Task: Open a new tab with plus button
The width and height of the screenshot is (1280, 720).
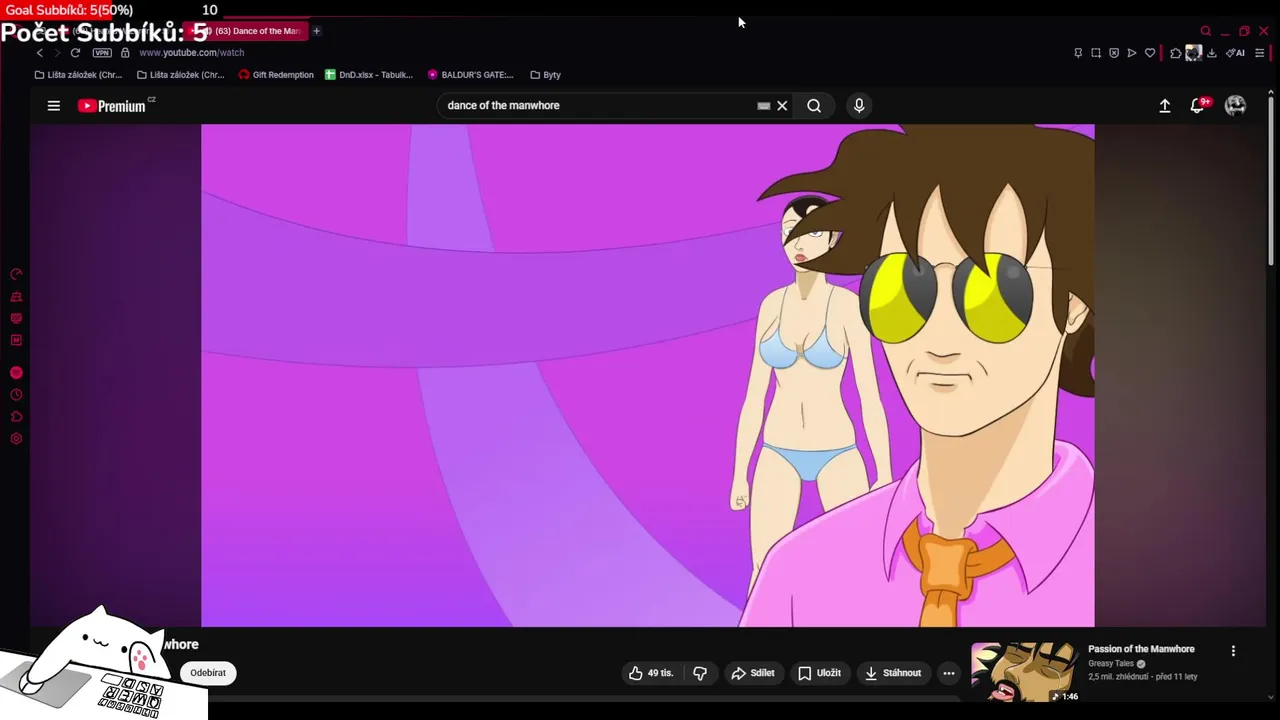Action: coord(316,31)
